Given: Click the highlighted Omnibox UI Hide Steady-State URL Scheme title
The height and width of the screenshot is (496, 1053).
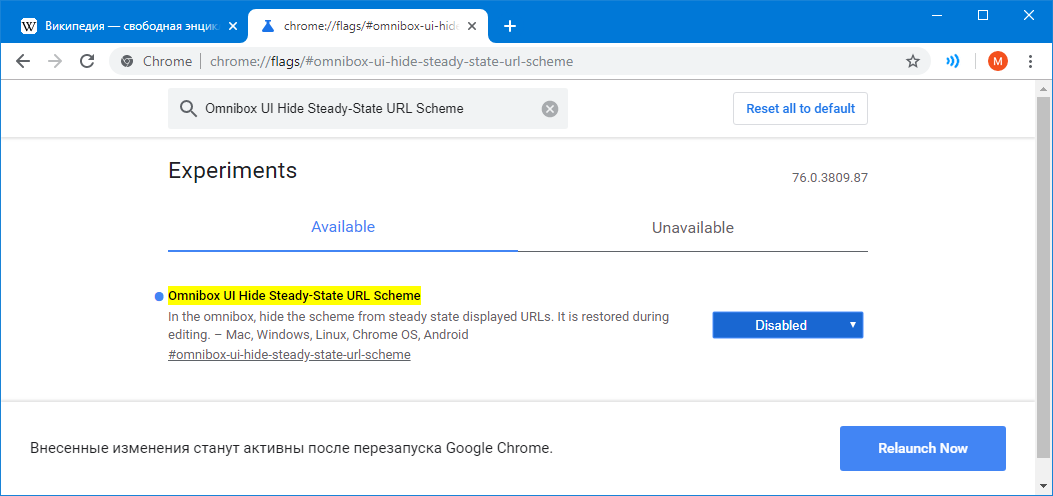Looking at the screenshot, I should pos(294,295).
